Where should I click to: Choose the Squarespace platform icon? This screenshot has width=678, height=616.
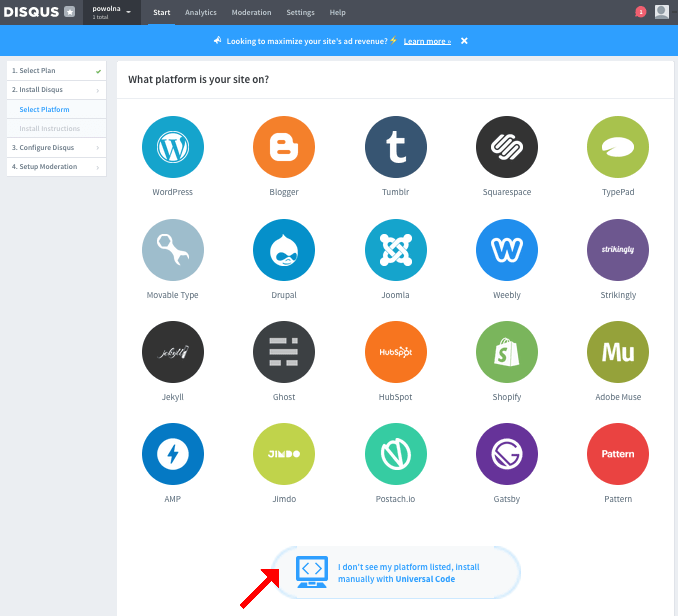[x=507, y=147]
